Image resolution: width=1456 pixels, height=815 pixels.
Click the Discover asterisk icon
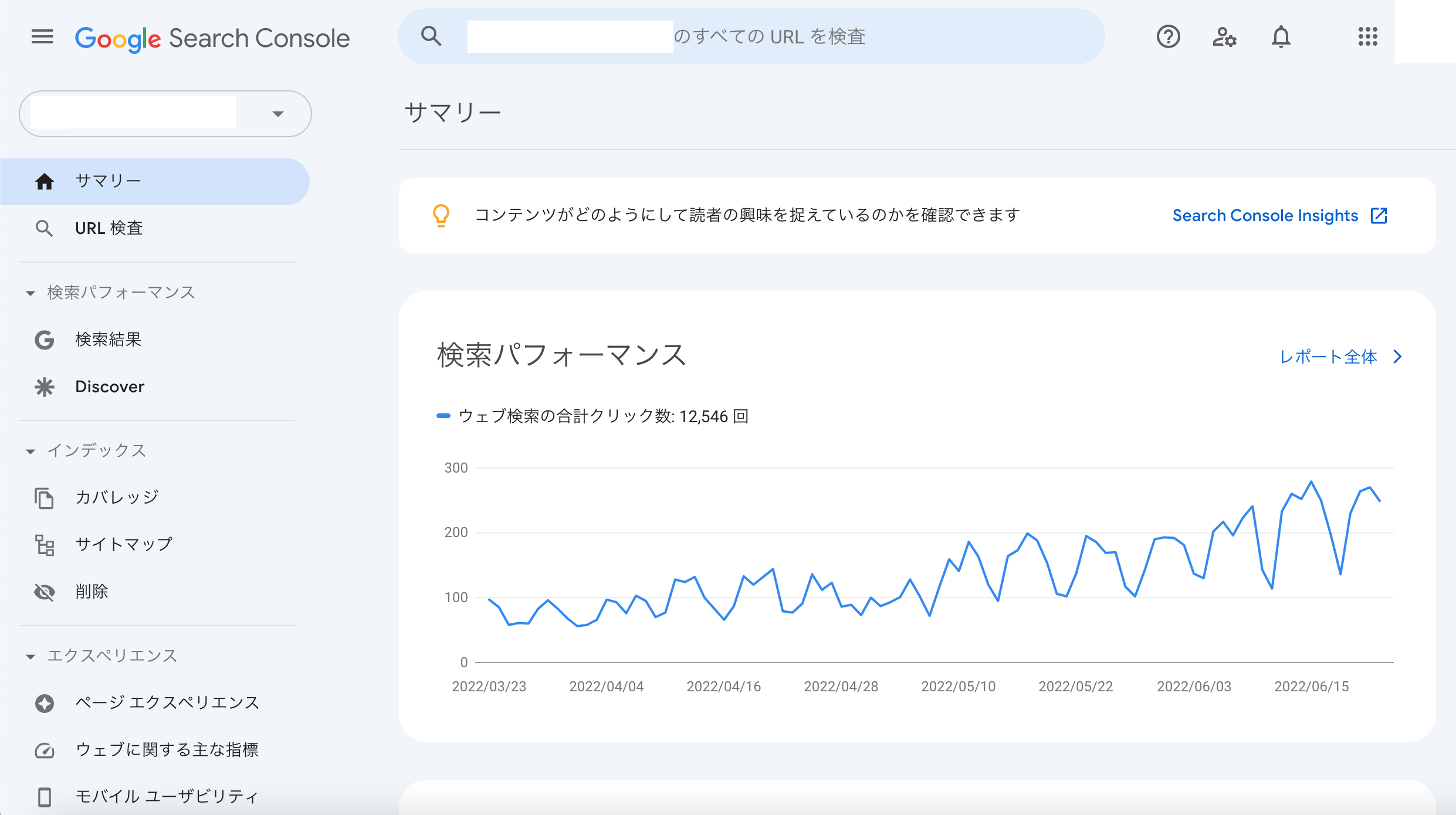(45, 387)
